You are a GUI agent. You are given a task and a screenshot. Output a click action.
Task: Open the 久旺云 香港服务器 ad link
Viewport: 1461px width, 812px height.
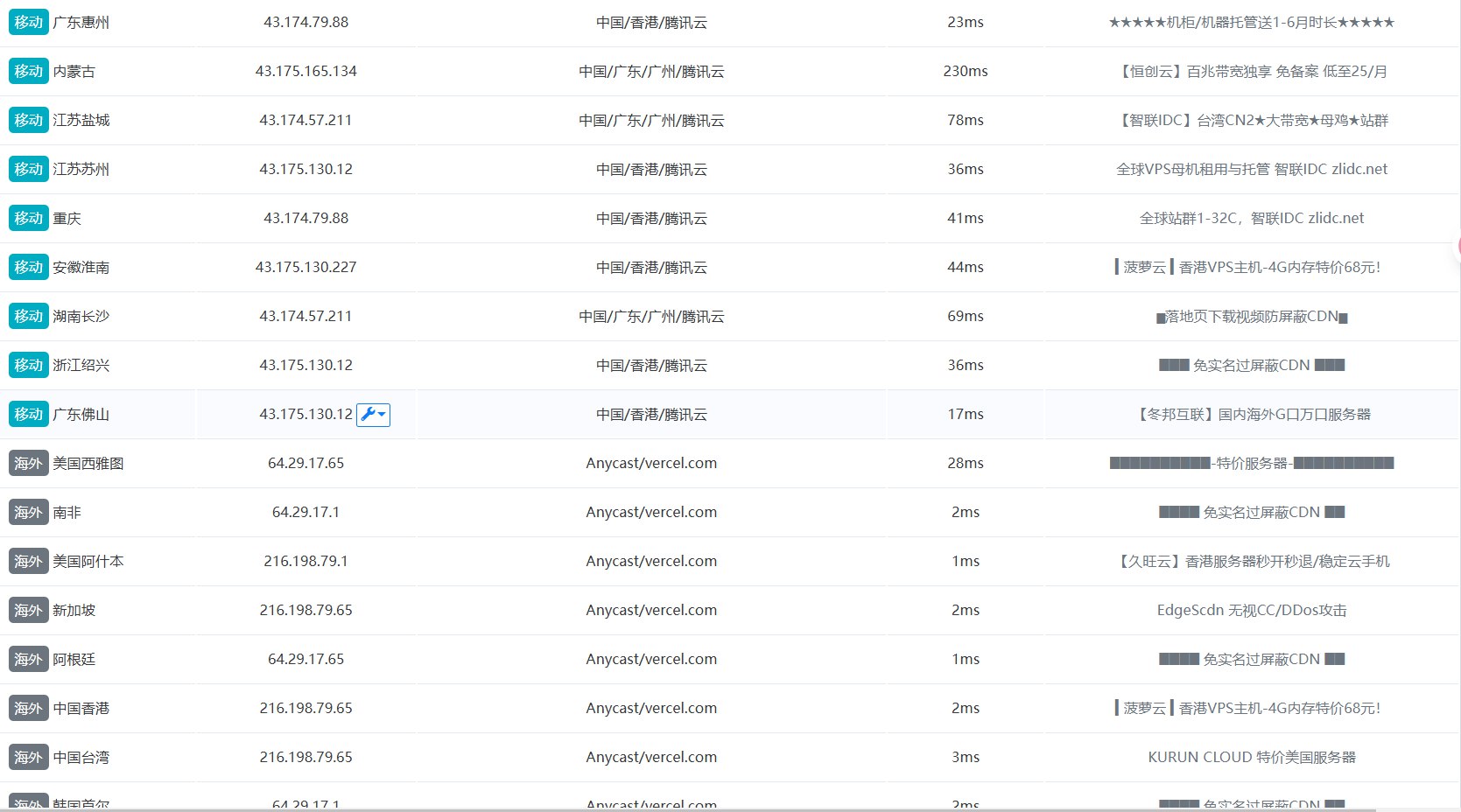pyautogui.click(x=1252, y=562)
